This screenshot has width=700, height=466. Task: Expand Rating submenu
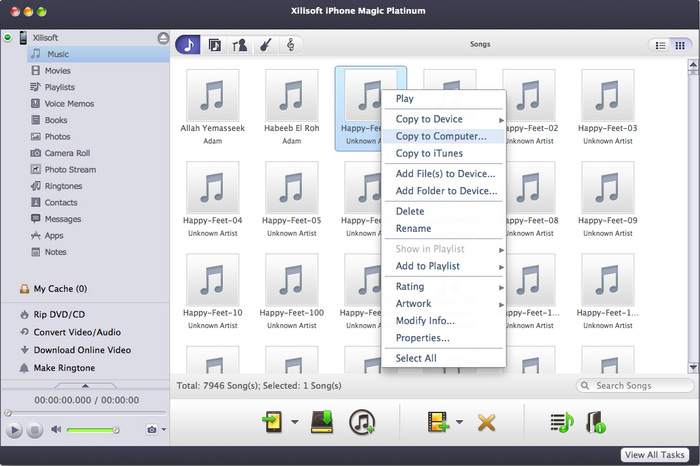443,287
